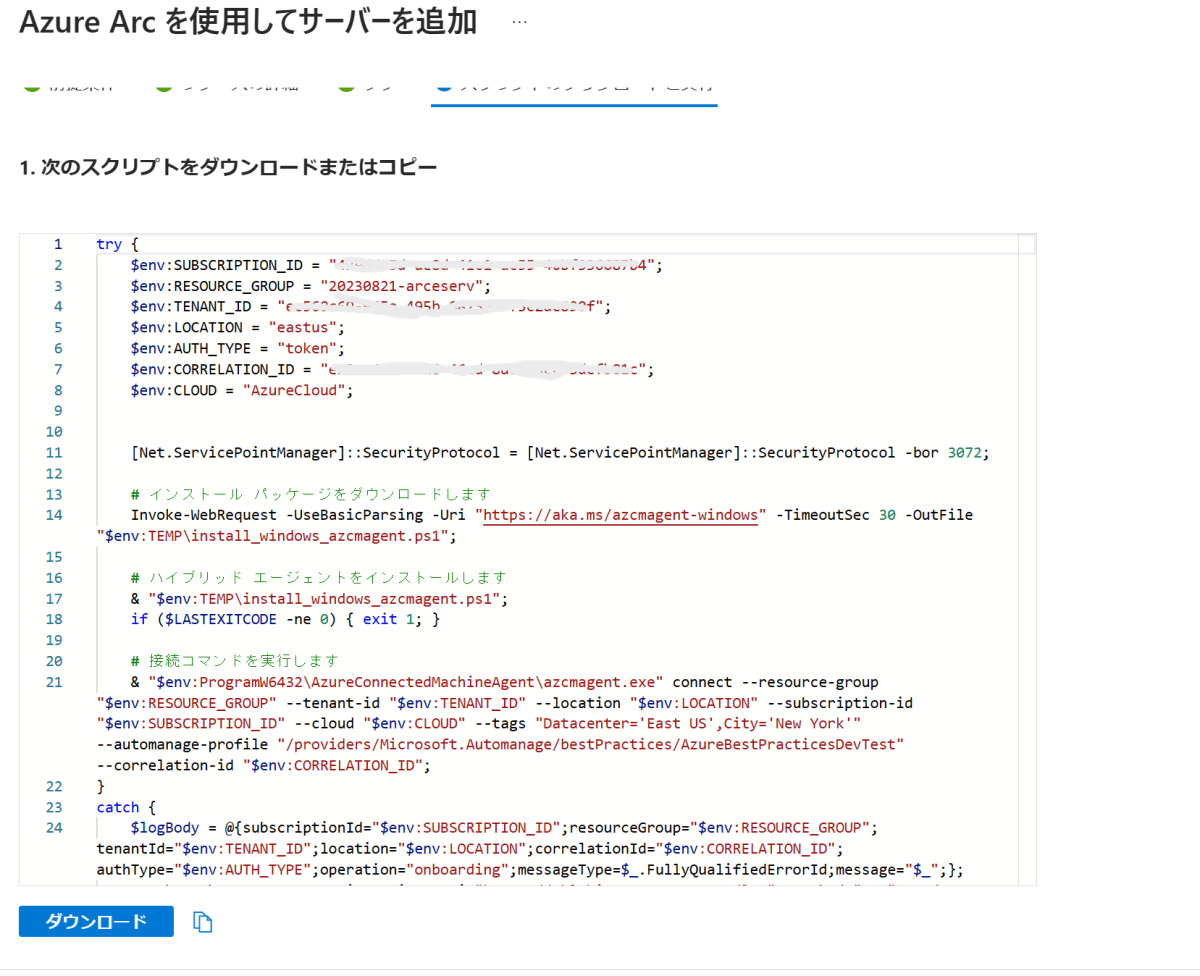Click the '$env:SUBSCRIPTION_ID =' assignment on line 2
1200x976 pixels.
point(224,265)
